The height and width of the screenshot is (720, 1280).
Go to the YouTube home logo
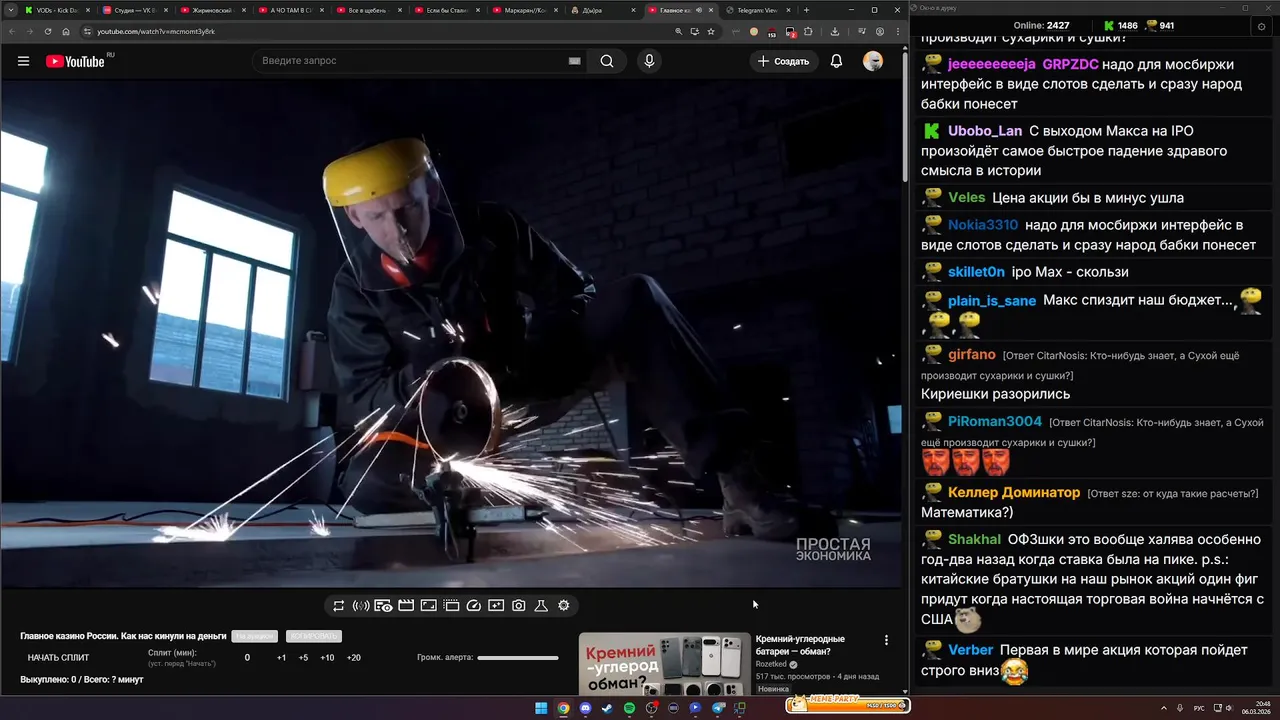(75, 61)
